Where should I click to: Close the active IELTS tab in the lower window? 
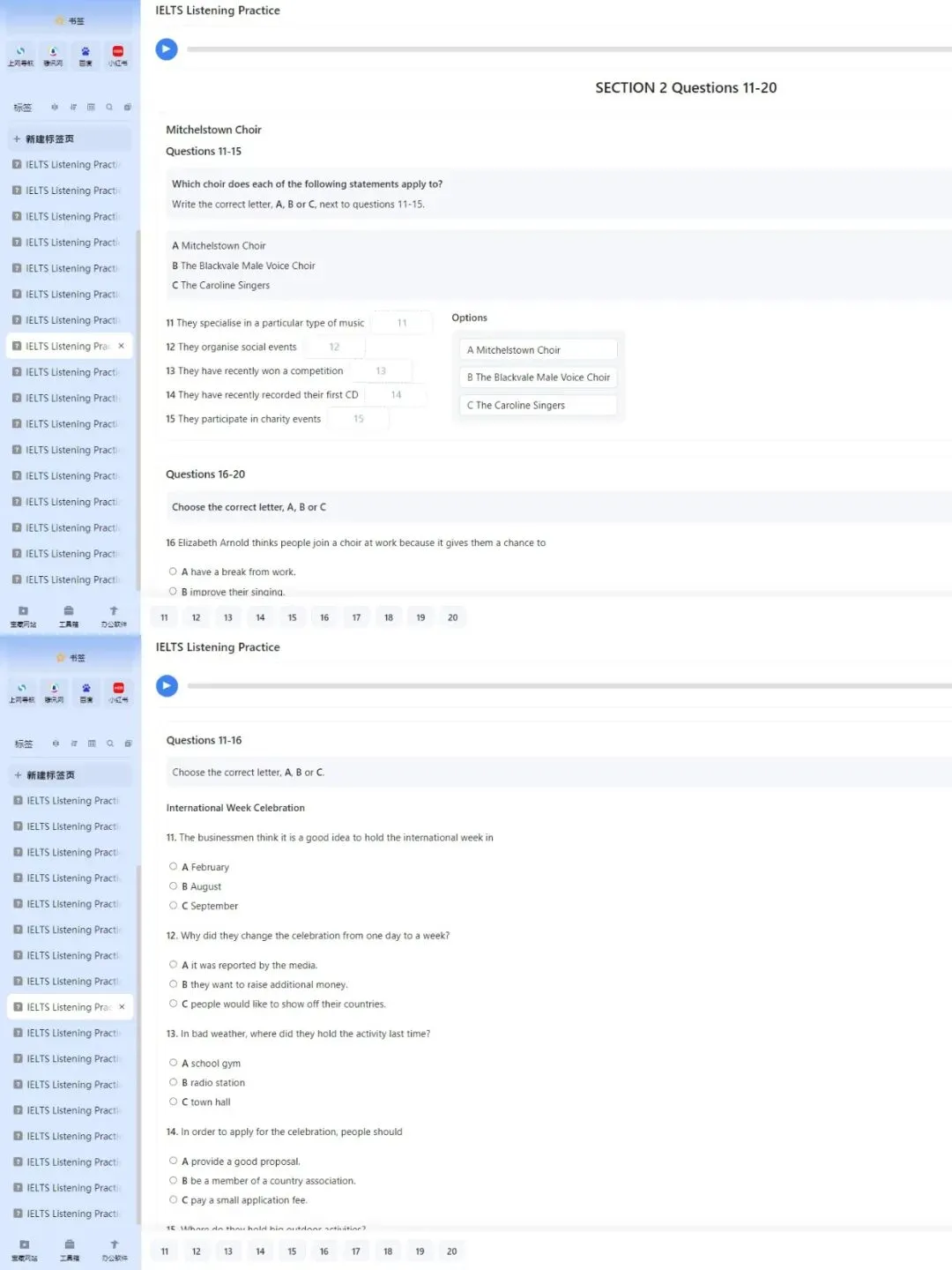tap(122, 1006)
